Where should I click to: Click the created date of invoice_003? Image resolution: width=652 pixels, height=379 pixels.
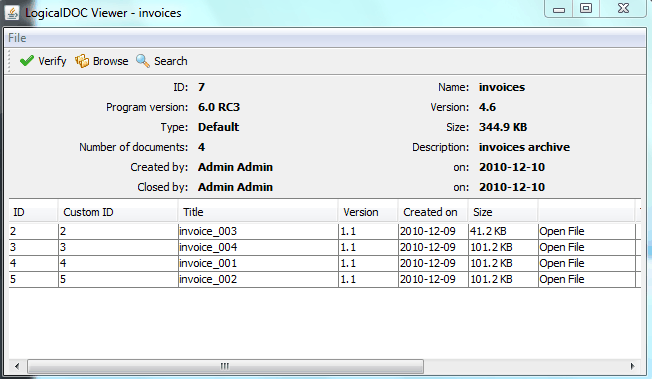tap(433, 231)
